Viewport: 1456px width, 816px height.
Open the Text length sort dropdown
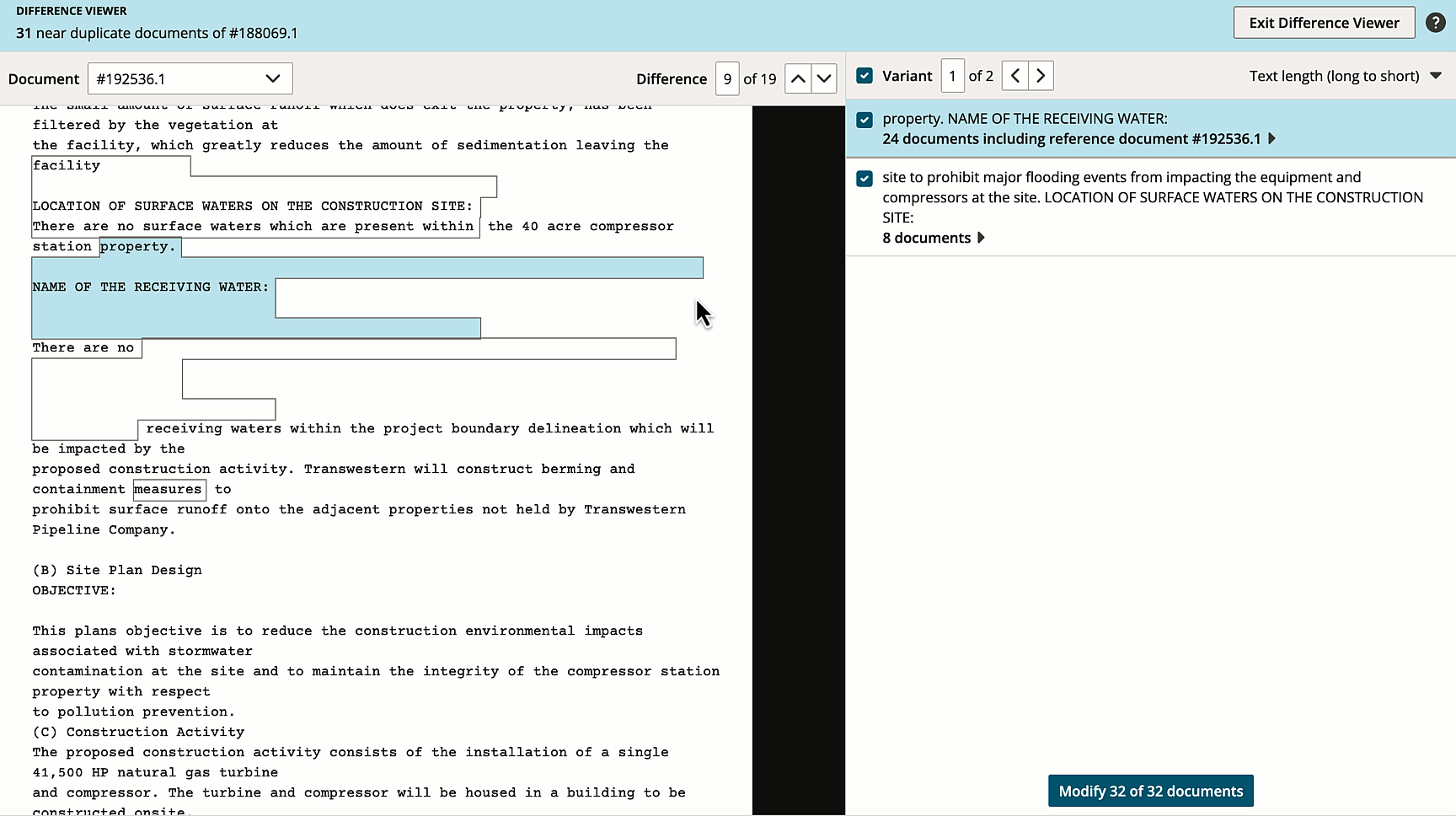(x=1345, y=76)
